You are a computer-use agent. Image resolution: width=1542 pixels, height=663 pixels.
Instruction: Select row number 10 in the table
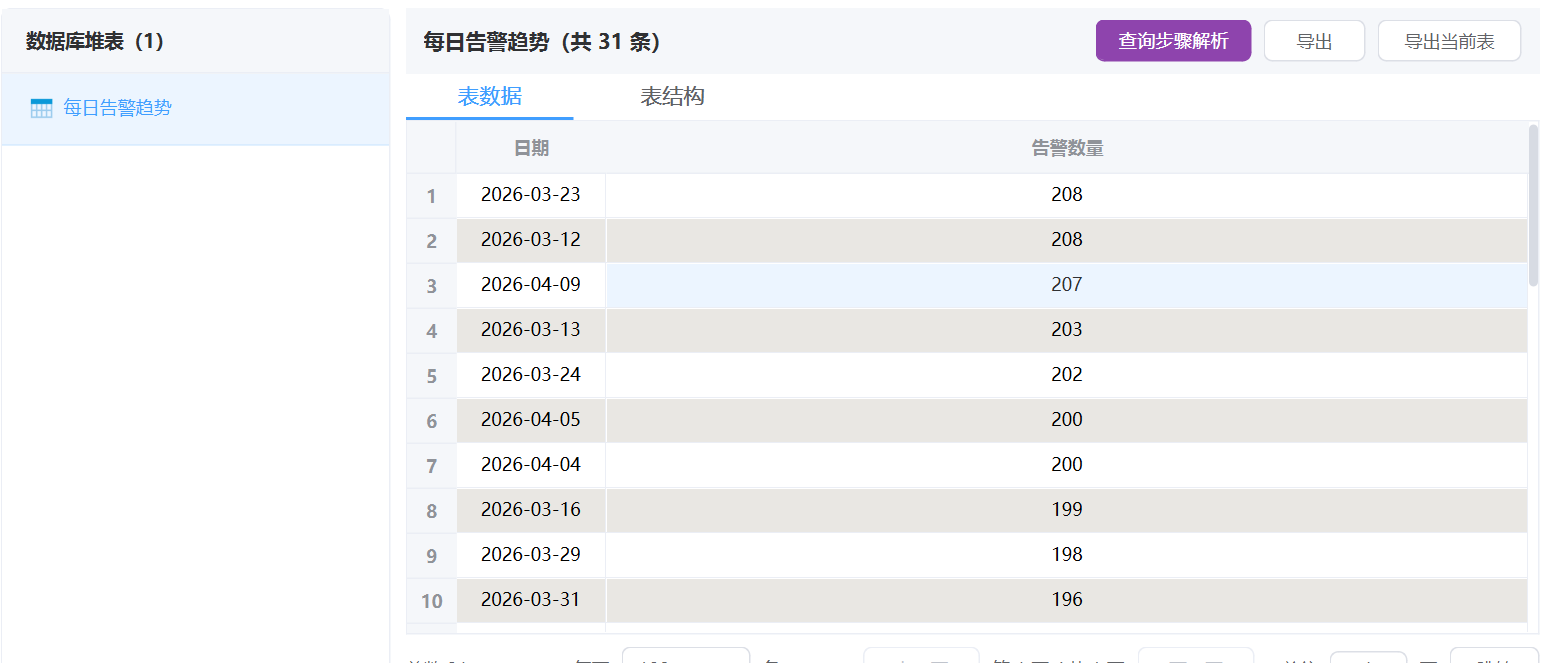click(431, 601)
